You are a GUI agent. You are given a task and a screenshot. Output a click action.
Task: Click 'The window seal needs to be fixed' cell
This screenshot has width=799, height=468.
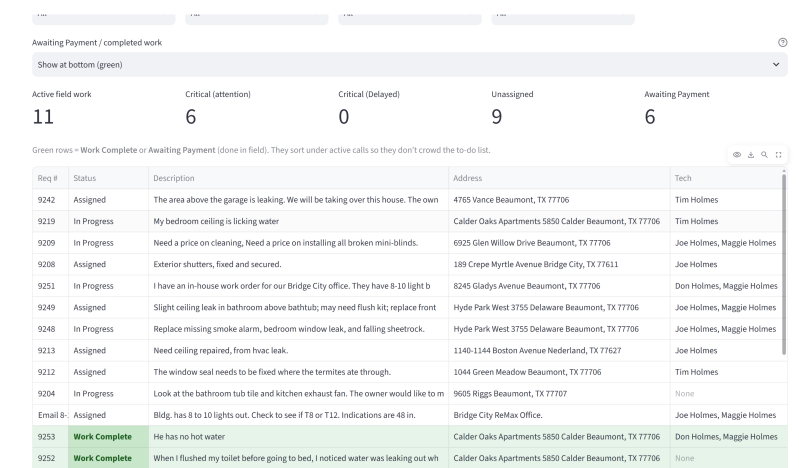tap(299, 372)
